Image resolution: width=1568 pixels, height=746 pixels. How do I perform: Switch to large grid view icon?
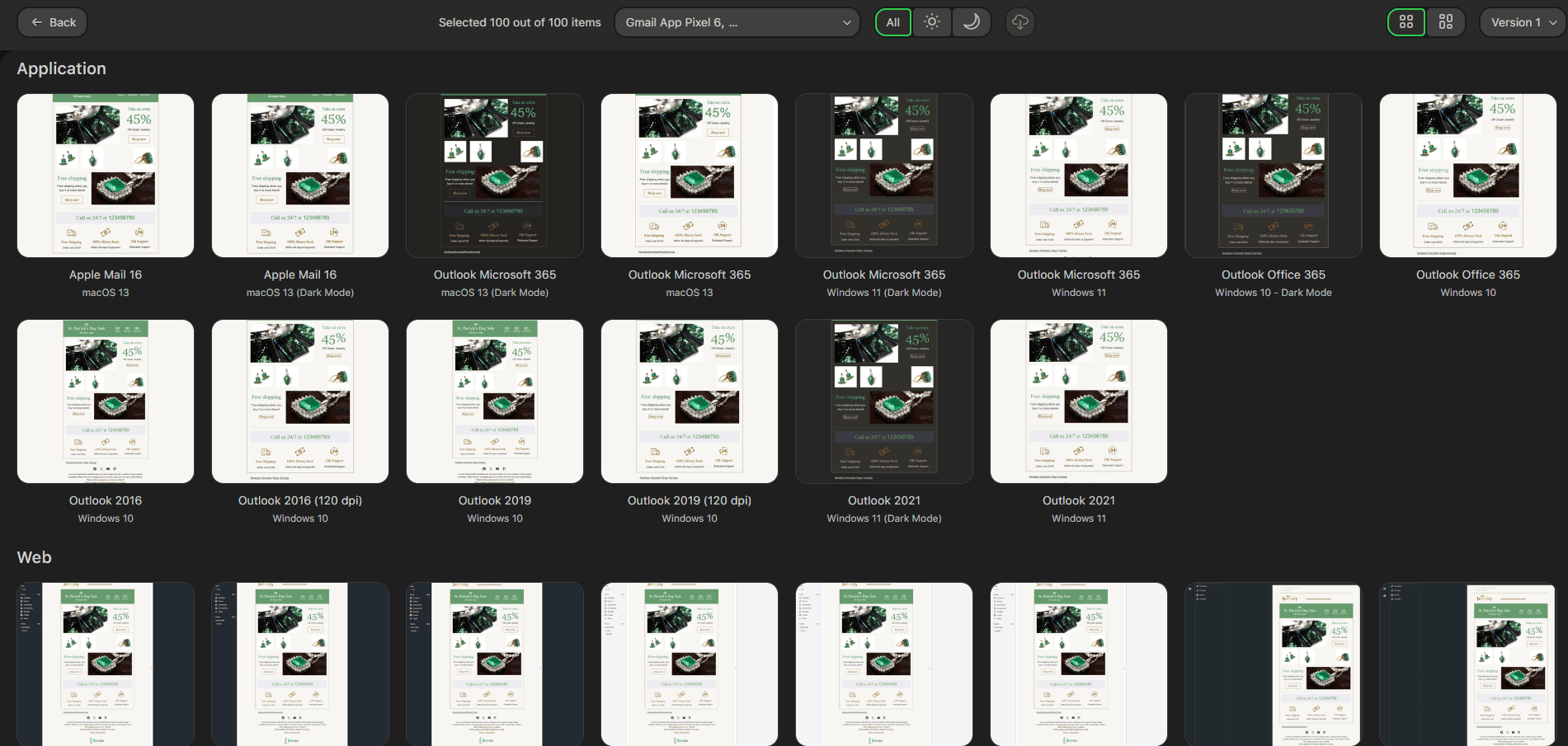coord(1446,22)
